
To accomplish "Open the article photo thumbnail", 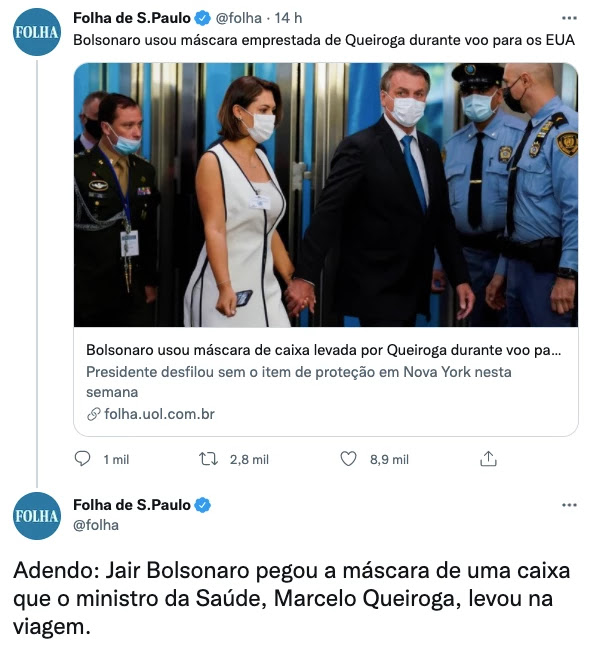I will 326,195.
